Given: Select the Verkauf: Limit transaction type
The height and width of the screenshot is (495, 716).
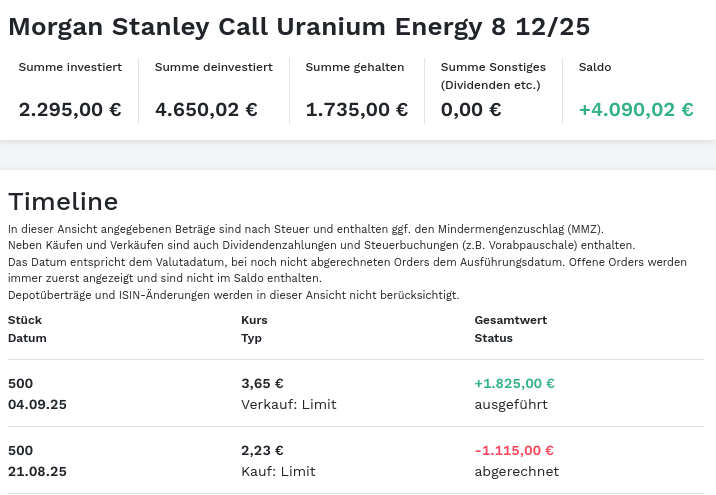Looking at the screenshot, I should tap(289, 404).
